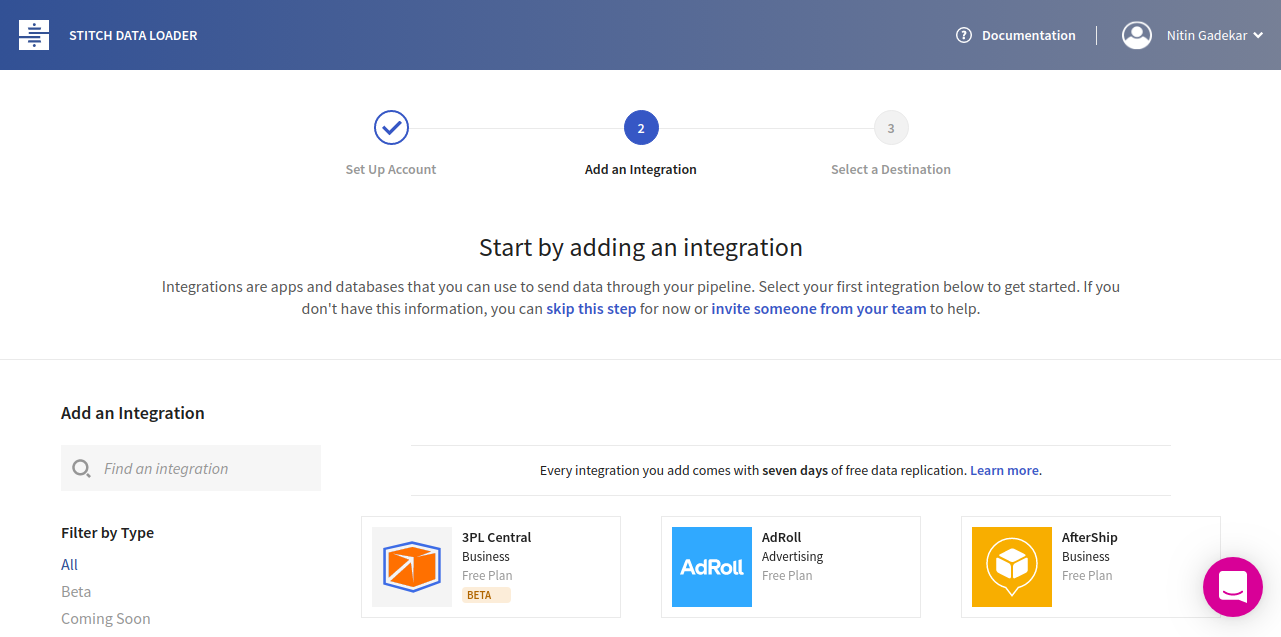Choose the 3PL Central integration name
Screen dimensions: 1281x637
click(x=497, y=538)
